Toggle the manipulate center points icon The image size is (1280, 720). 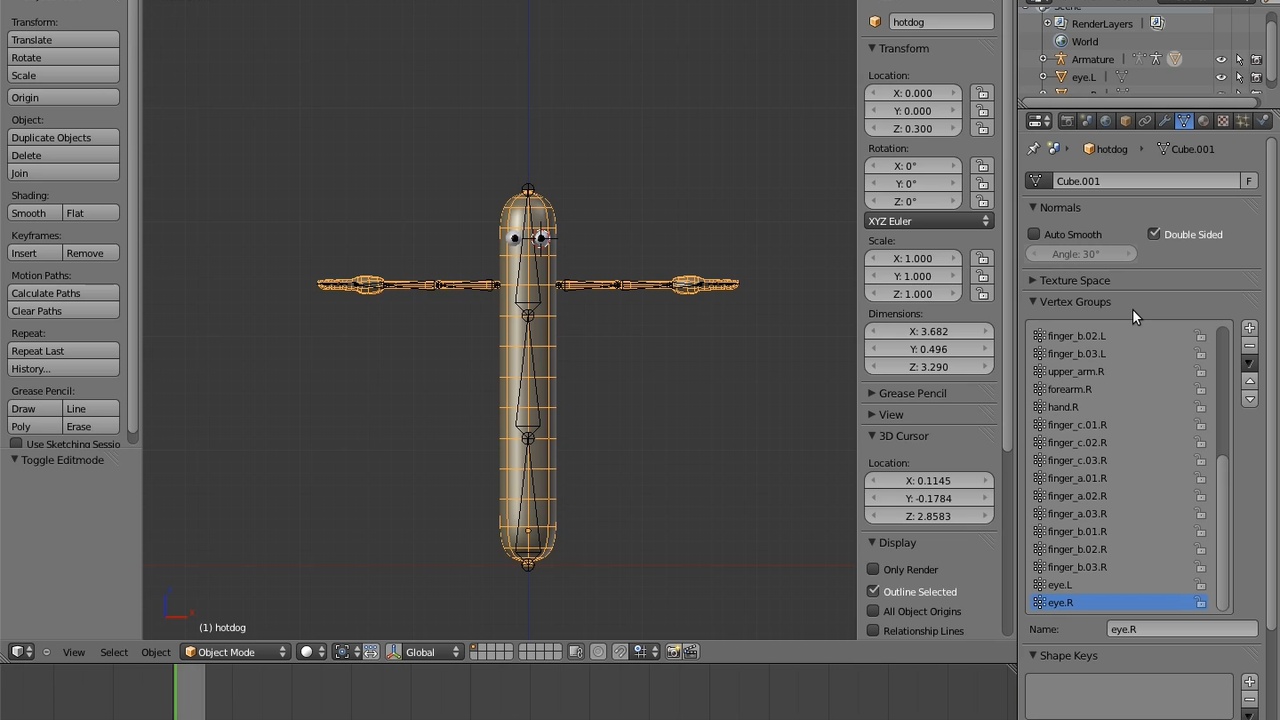point(371,652)
